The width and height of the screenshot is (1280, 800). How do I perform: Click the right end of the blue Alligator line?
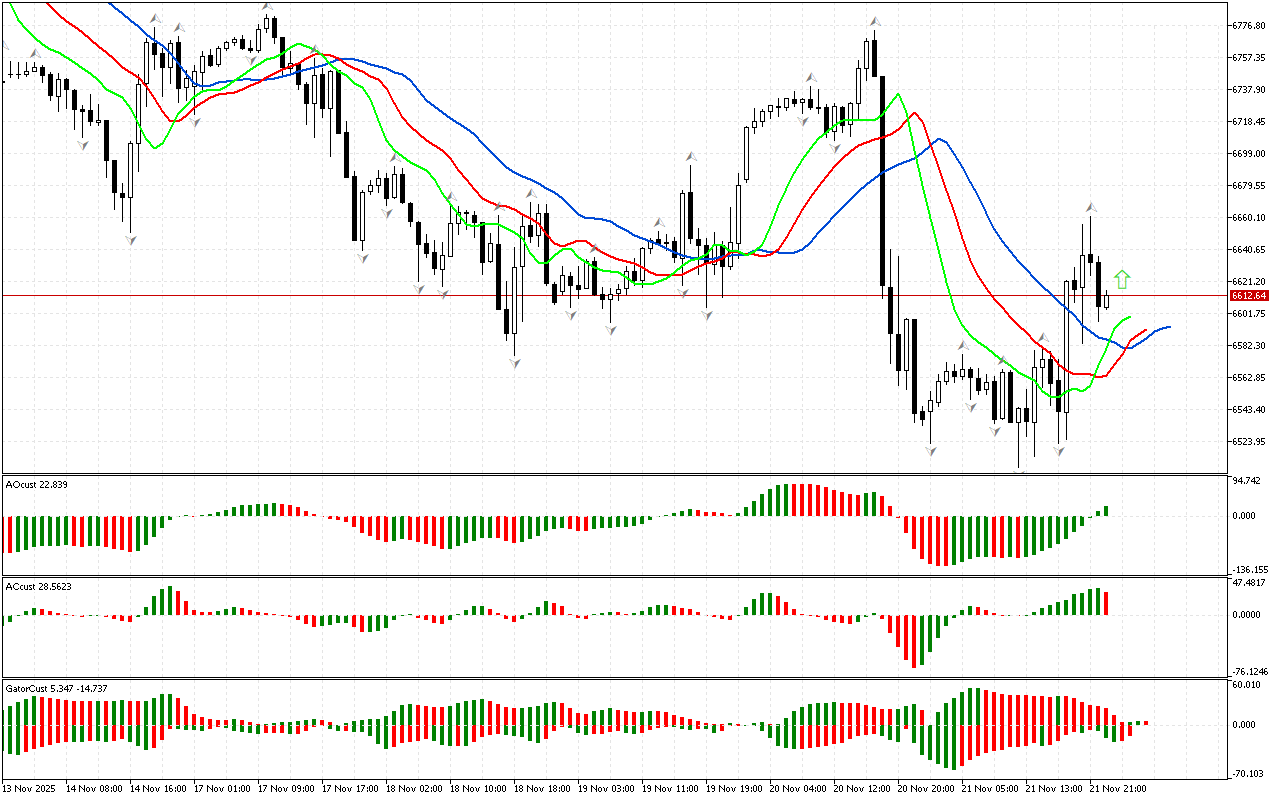1168,327
